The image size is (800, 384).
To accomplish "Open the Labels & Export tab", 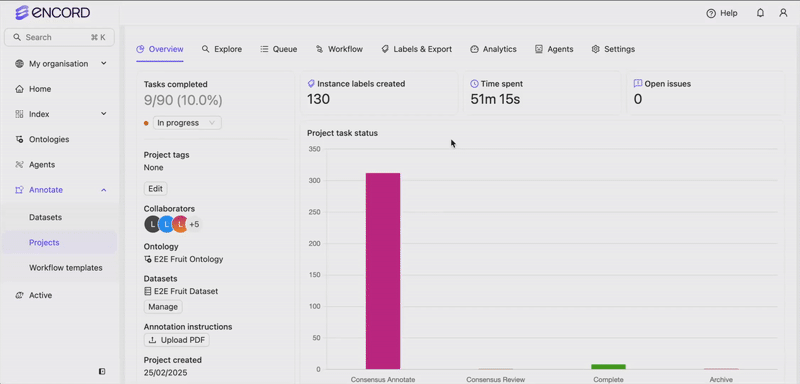I will point(416,49).
